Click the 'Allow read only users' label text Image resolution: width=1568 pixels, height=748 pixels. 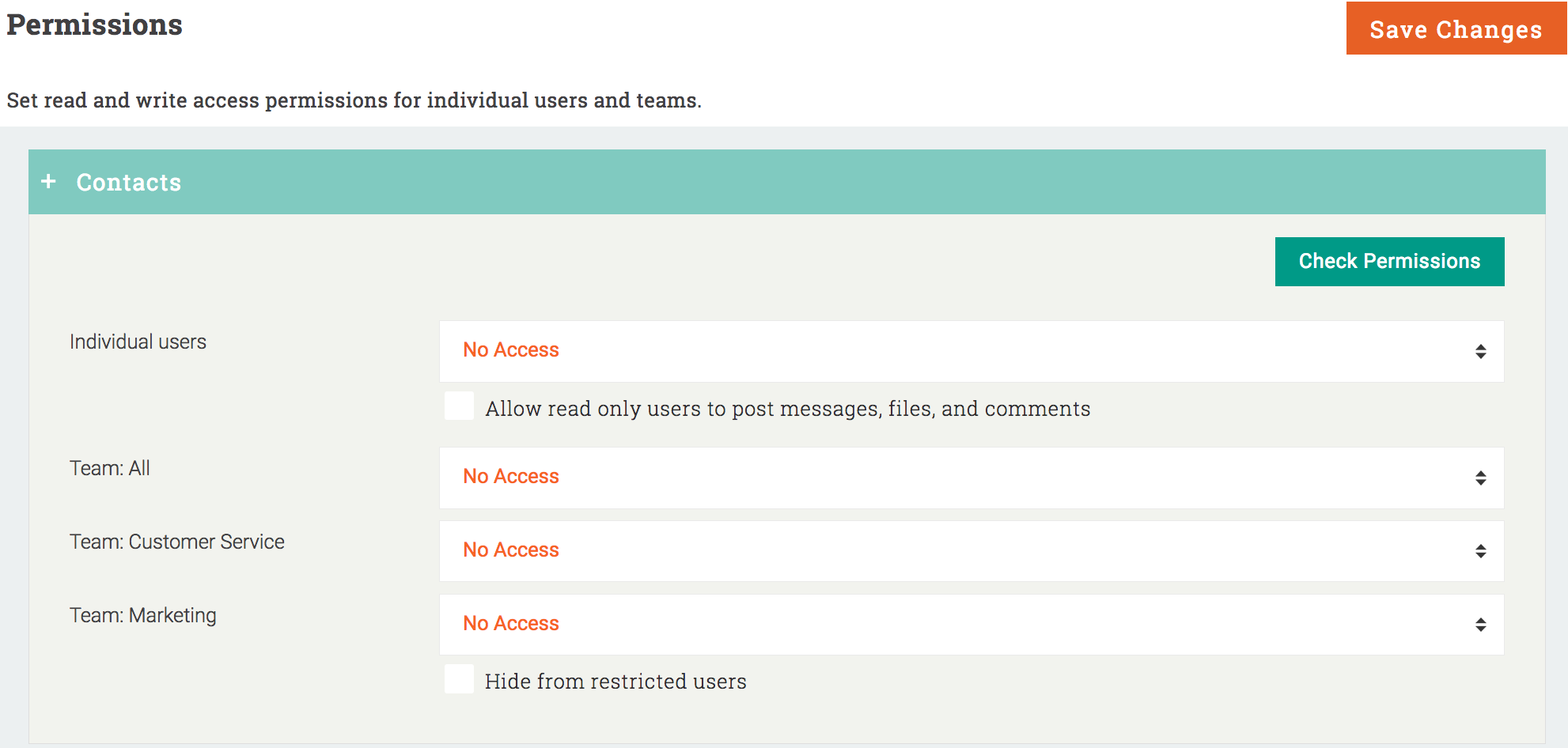click(787, 409)
